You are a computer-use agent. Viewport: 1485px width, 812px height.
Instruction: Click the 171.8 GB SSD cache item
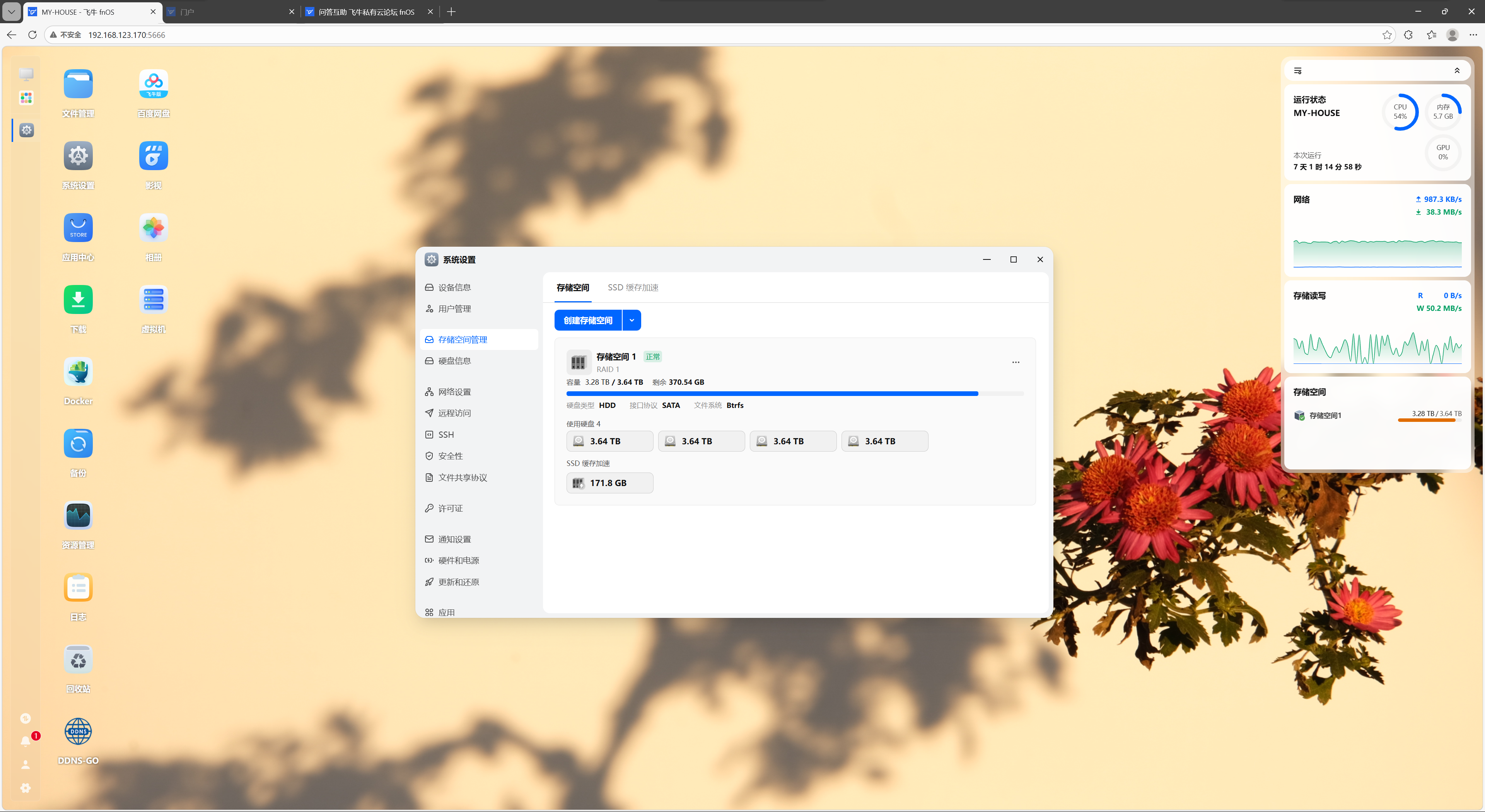609,483
